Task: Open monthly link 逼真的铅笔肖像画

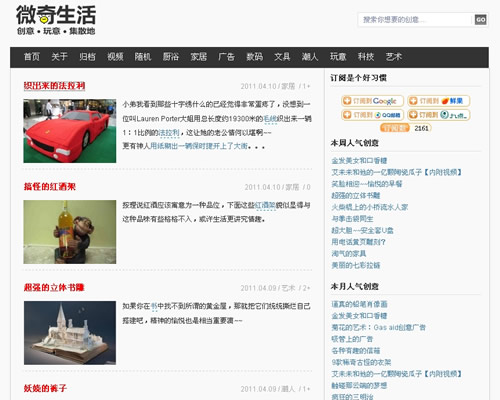Action: click(x=359, y=304)
